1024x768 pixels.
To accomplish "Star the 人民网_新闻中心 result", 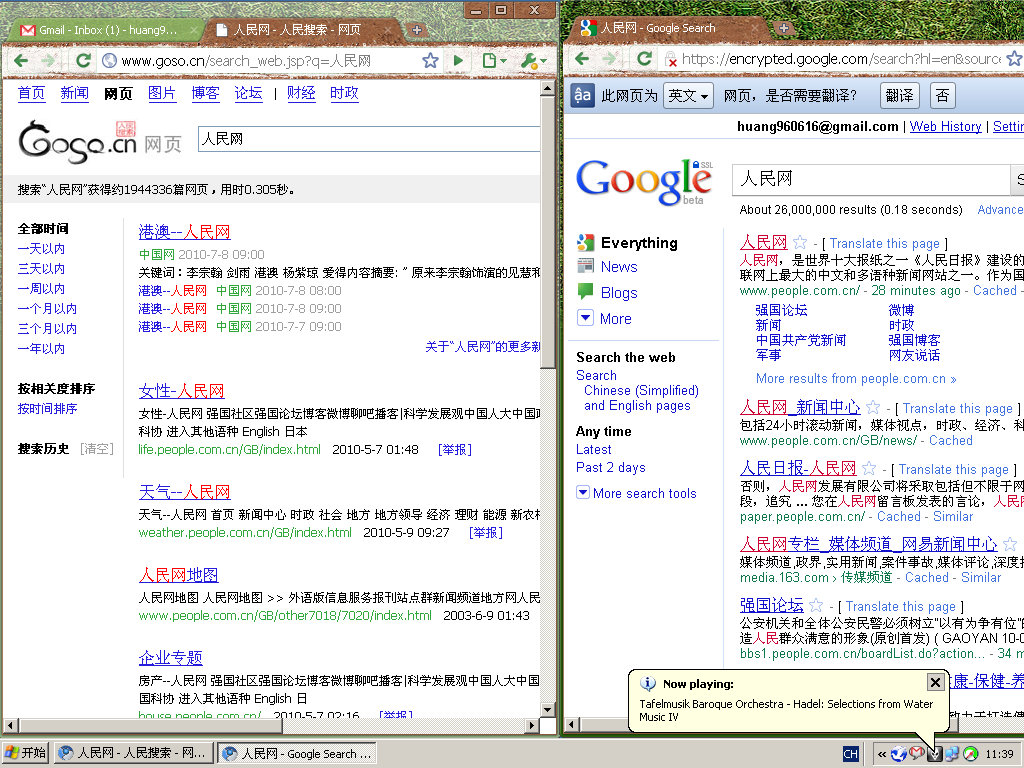I will pyautogui.click(x=873, y=408).
